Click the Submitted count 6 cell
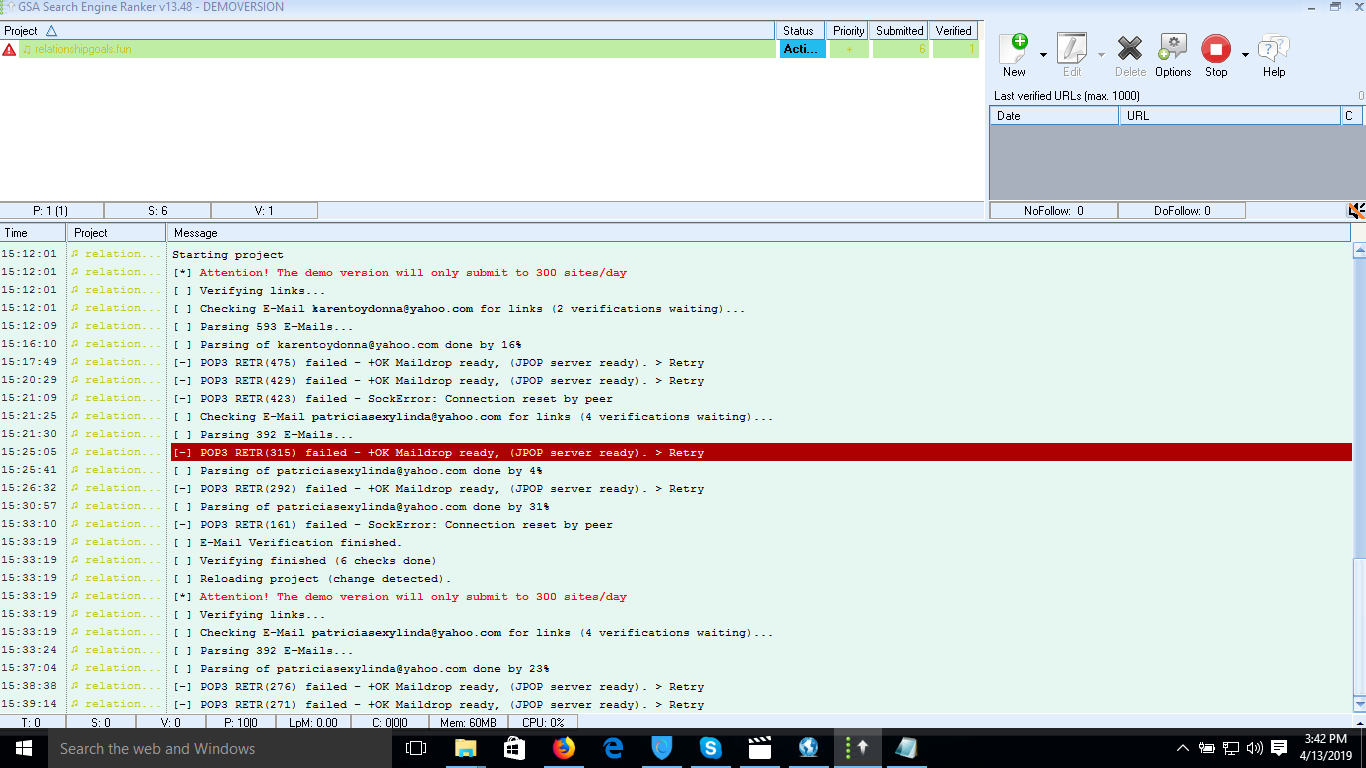This screenshot has height=768, width=1366. coord(900,49)
